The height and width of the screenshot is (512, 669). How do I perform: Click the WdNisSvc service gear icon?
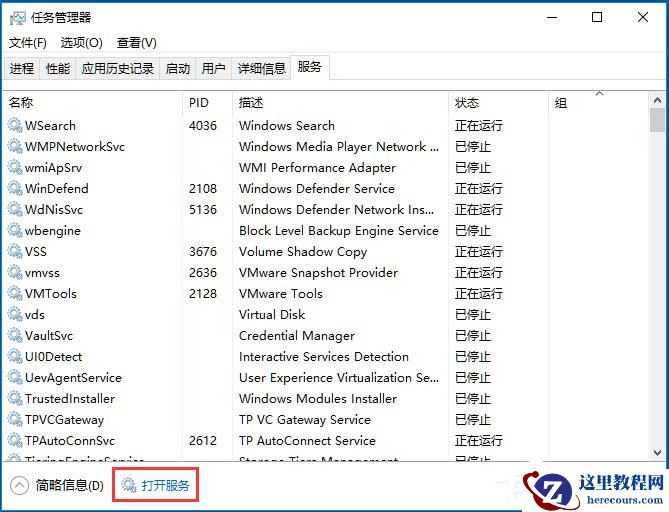(15, 209)
